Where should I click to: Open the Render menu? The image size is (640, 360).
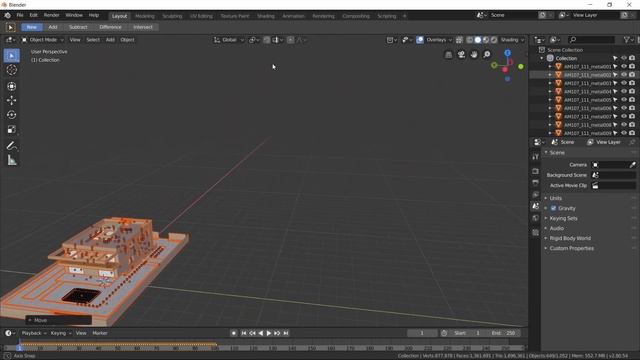coord(51,15)
